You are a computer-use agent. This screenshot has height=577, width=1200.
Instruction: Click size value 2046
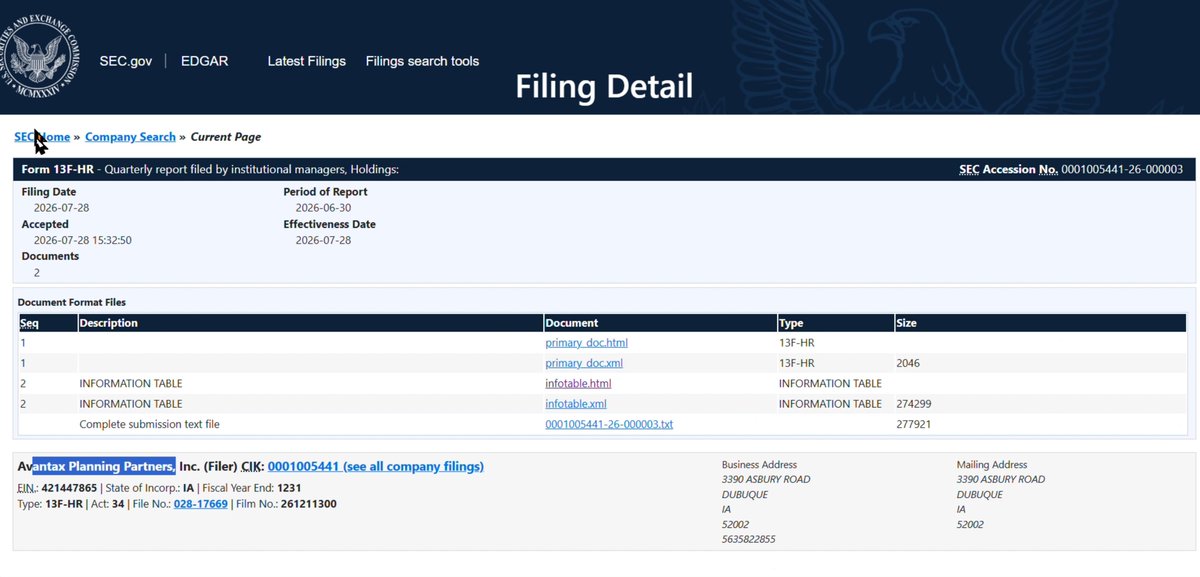tap(908, 363)
